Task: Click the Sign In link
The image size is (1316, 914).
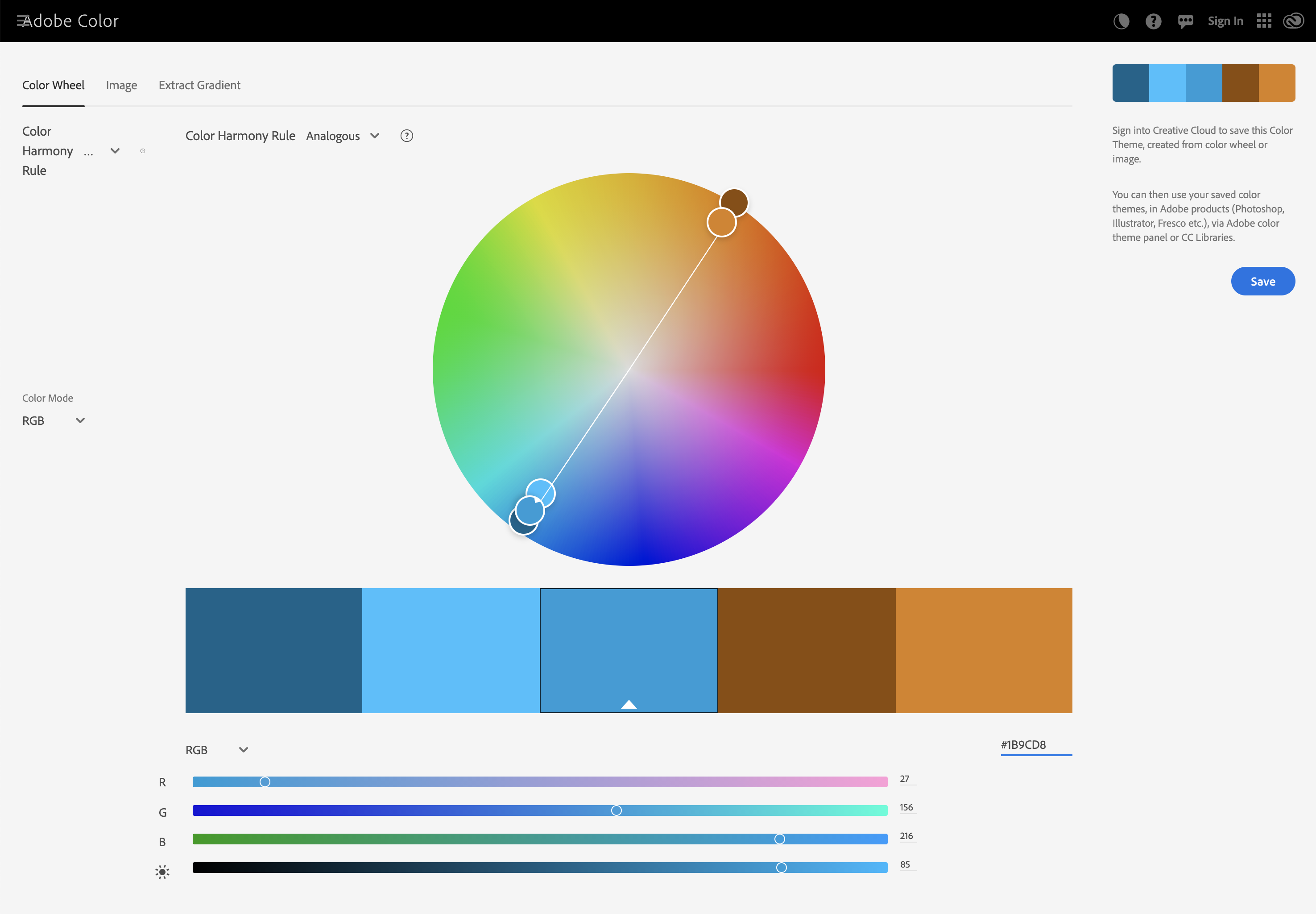Action: tap(1225, 21)
